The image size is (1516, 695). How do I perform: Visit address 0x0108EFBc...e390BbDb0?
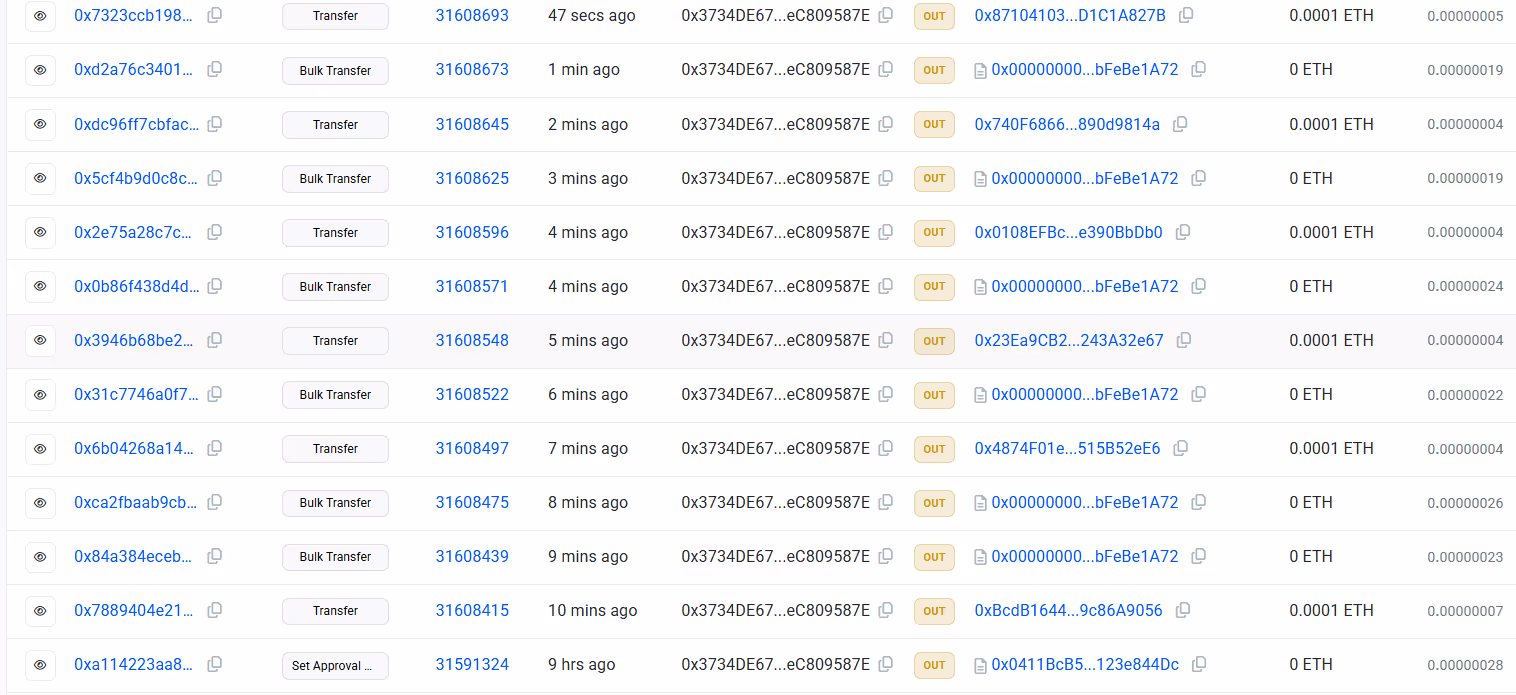(1068, 232)
